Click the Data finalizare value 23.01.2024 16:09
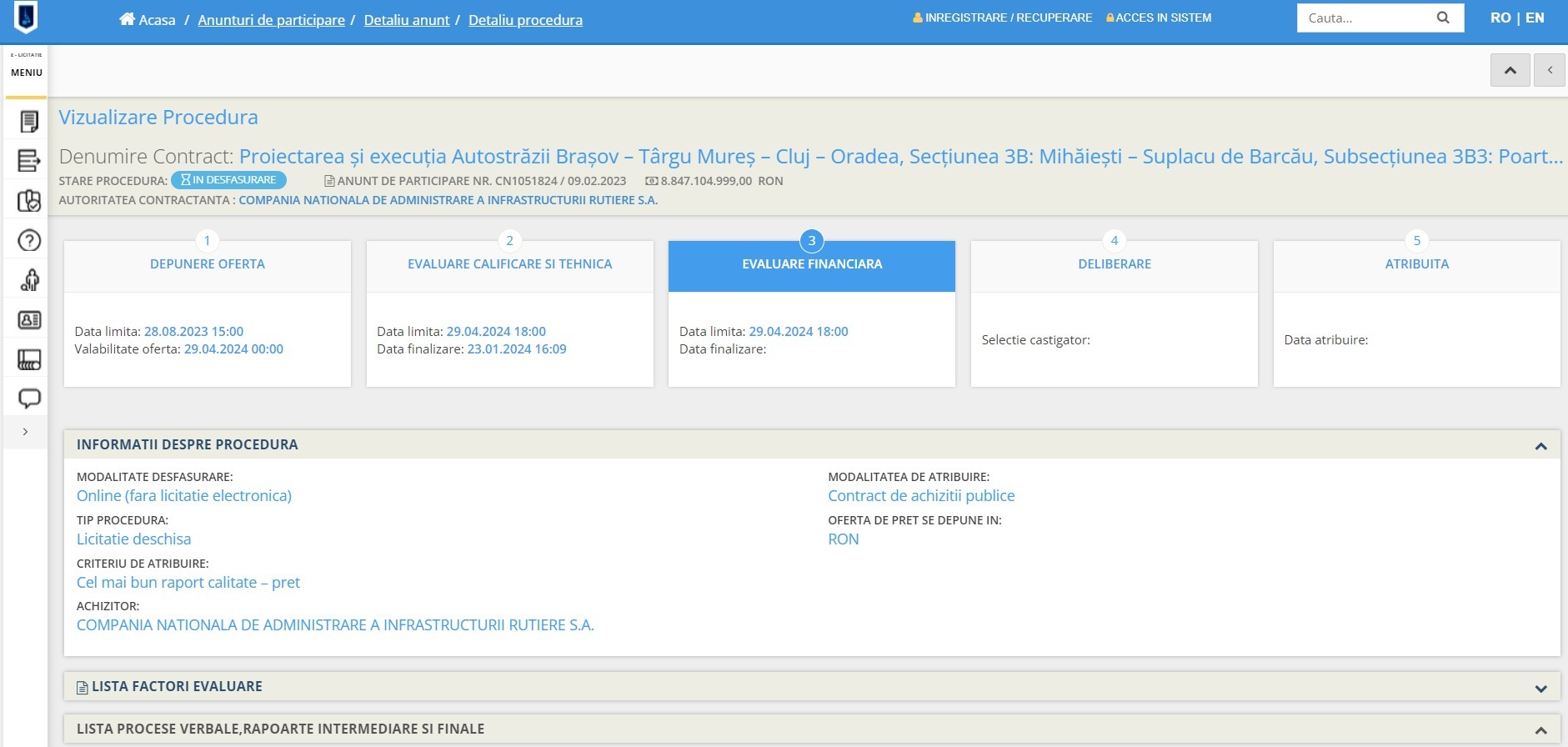Viewport: 1568px width, 747px height. [517, 349]
